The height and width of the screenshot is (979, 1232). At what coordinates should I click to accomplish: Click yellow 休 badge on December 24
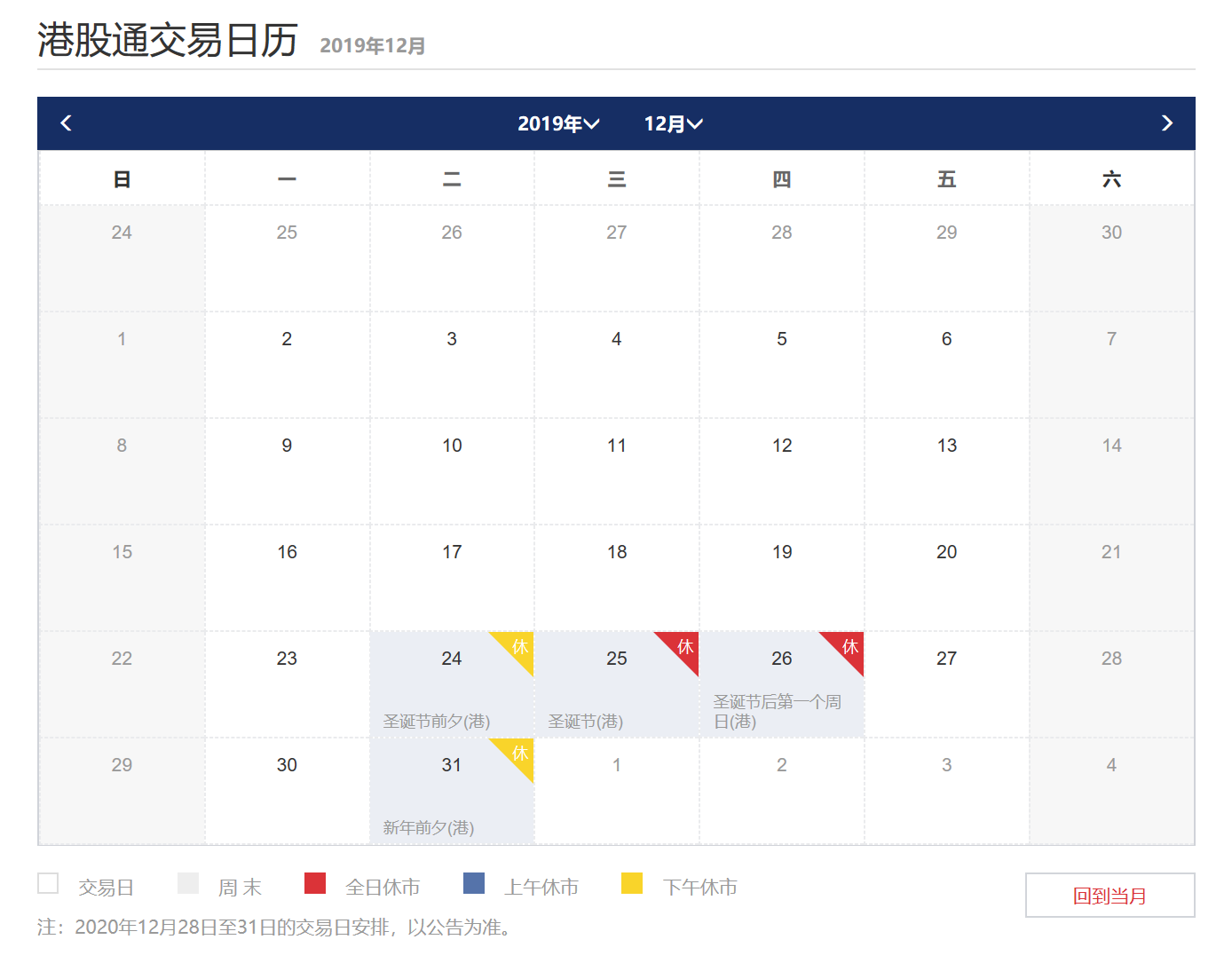click(x=519, y=647)
